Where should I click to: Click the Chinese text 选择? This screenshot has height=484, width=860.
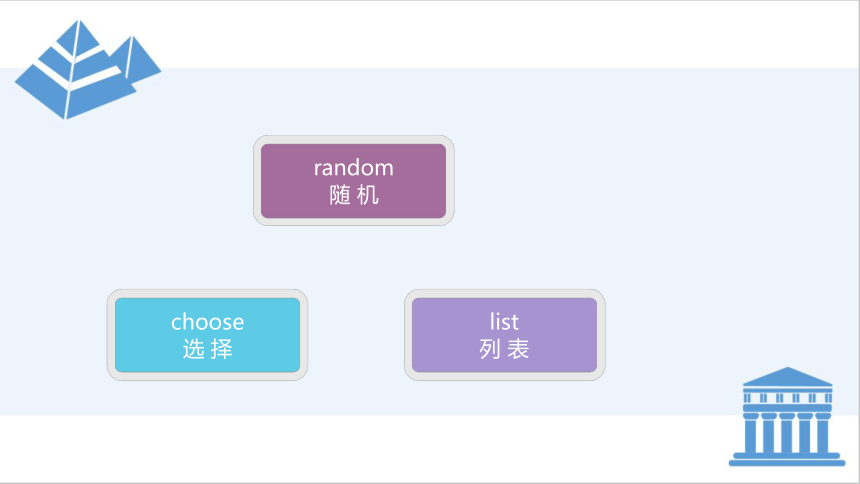(207, 349)
